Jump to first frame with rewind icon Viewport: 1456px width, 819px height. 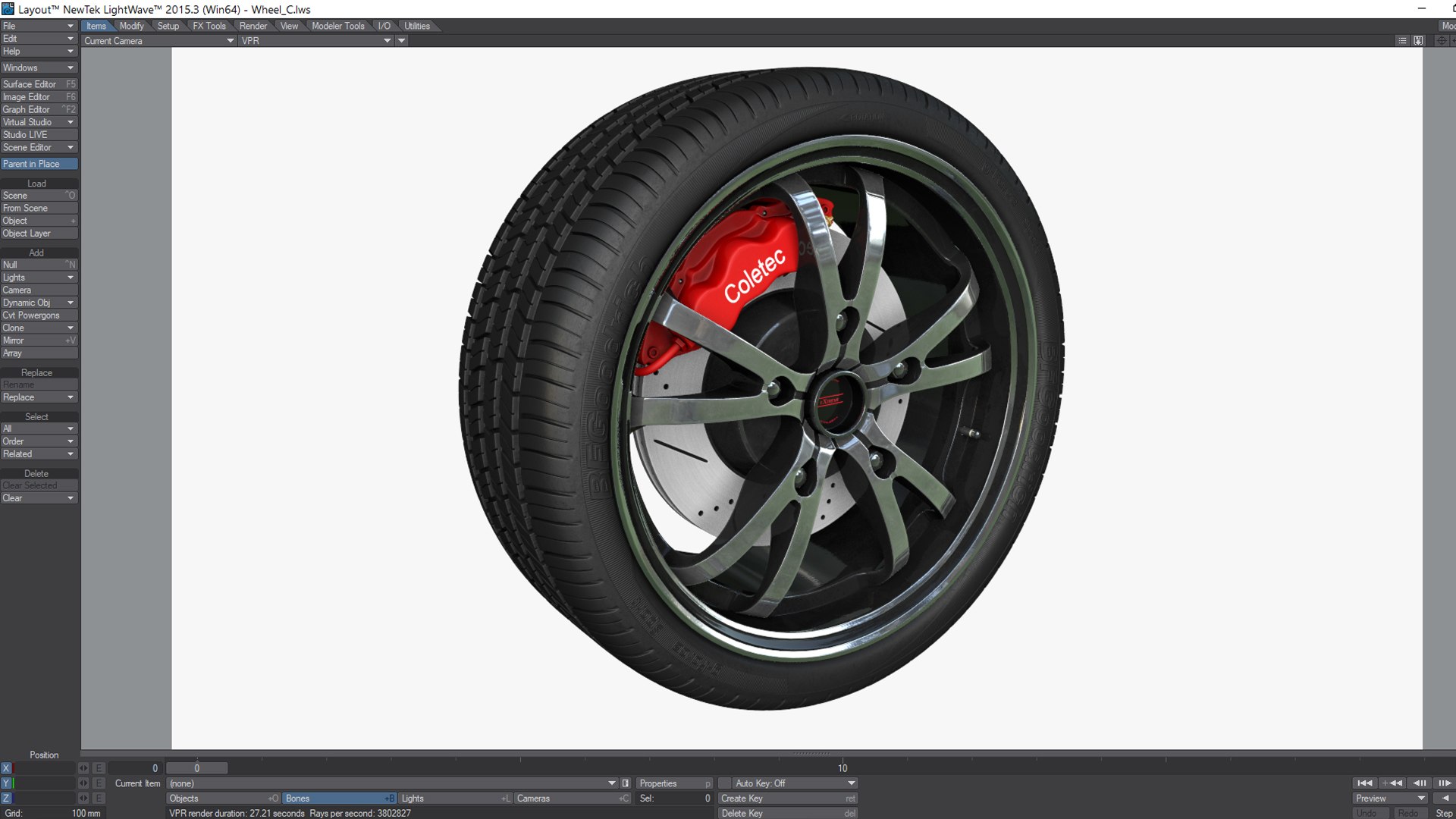pyautogui.click(x=1364, y=783)
